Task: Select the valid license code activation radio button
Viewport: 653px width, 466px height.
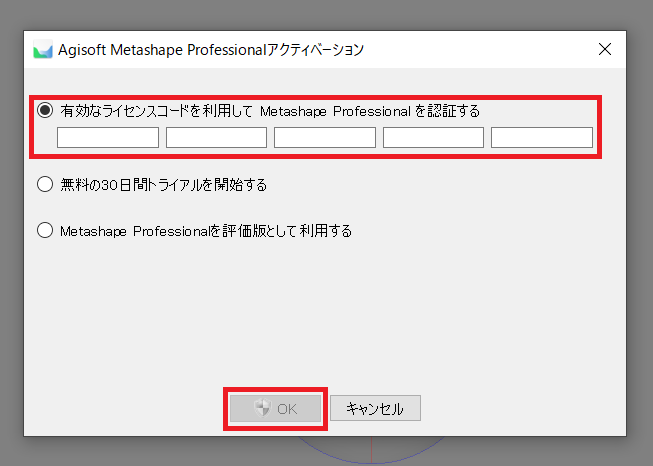Action: point(45,110)
